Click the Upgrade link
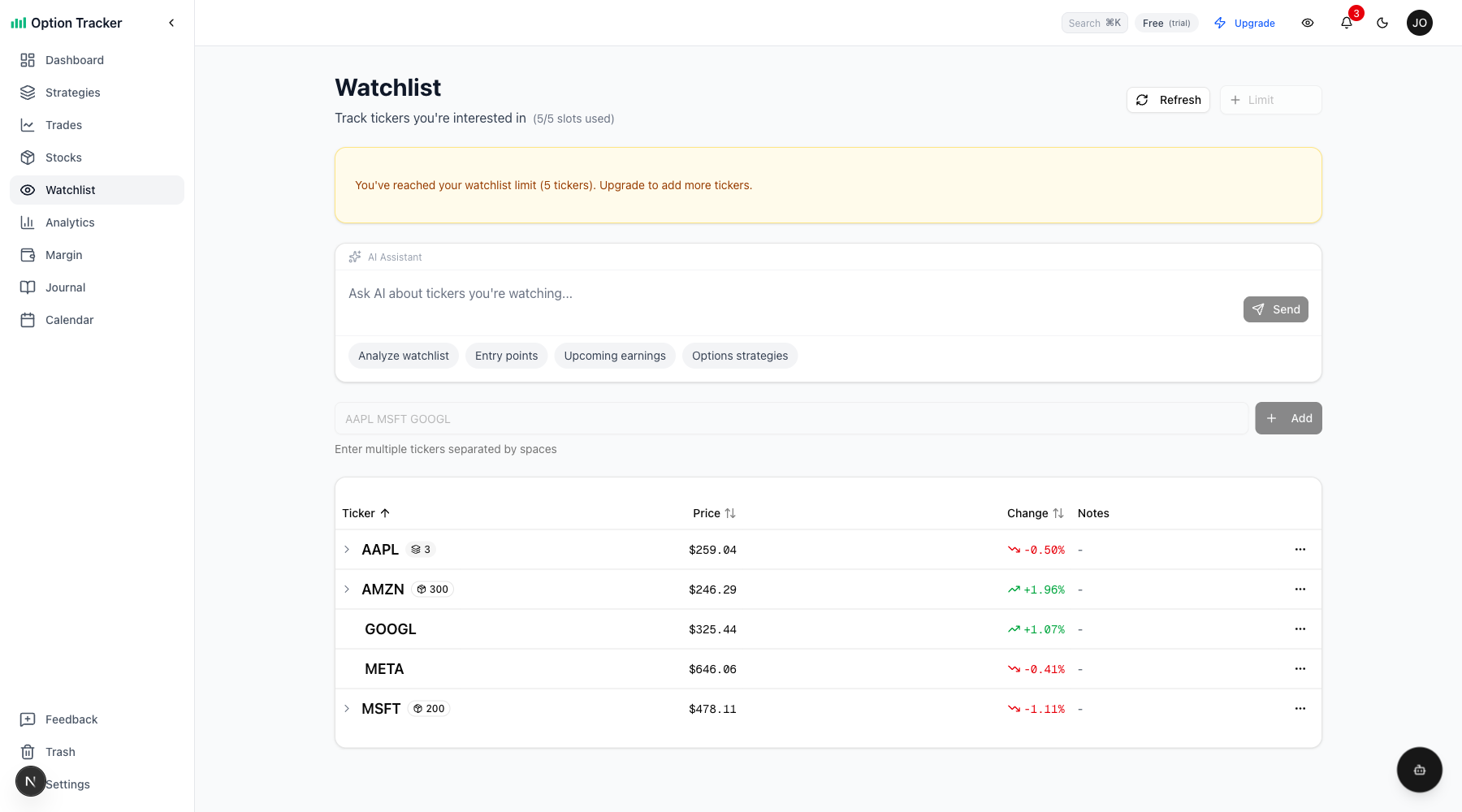Screen dimensions: 1462x812 click(1244, 23)
